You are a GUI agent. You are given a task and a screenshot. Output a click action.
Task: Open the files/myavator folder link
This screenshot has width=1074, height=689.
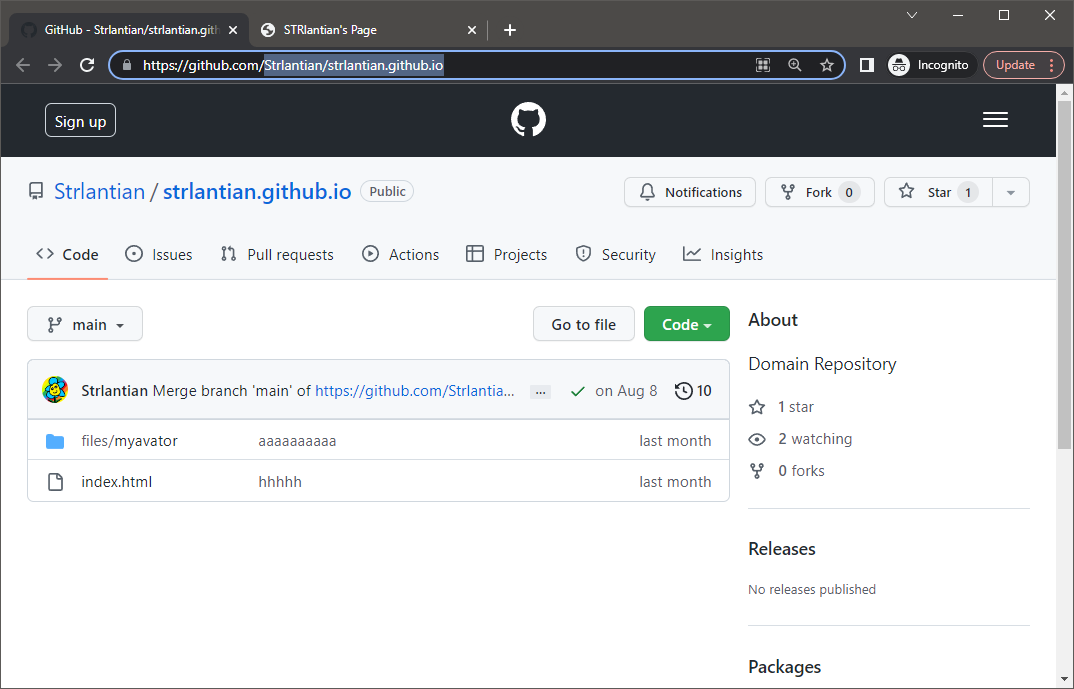tap(129, 441)
